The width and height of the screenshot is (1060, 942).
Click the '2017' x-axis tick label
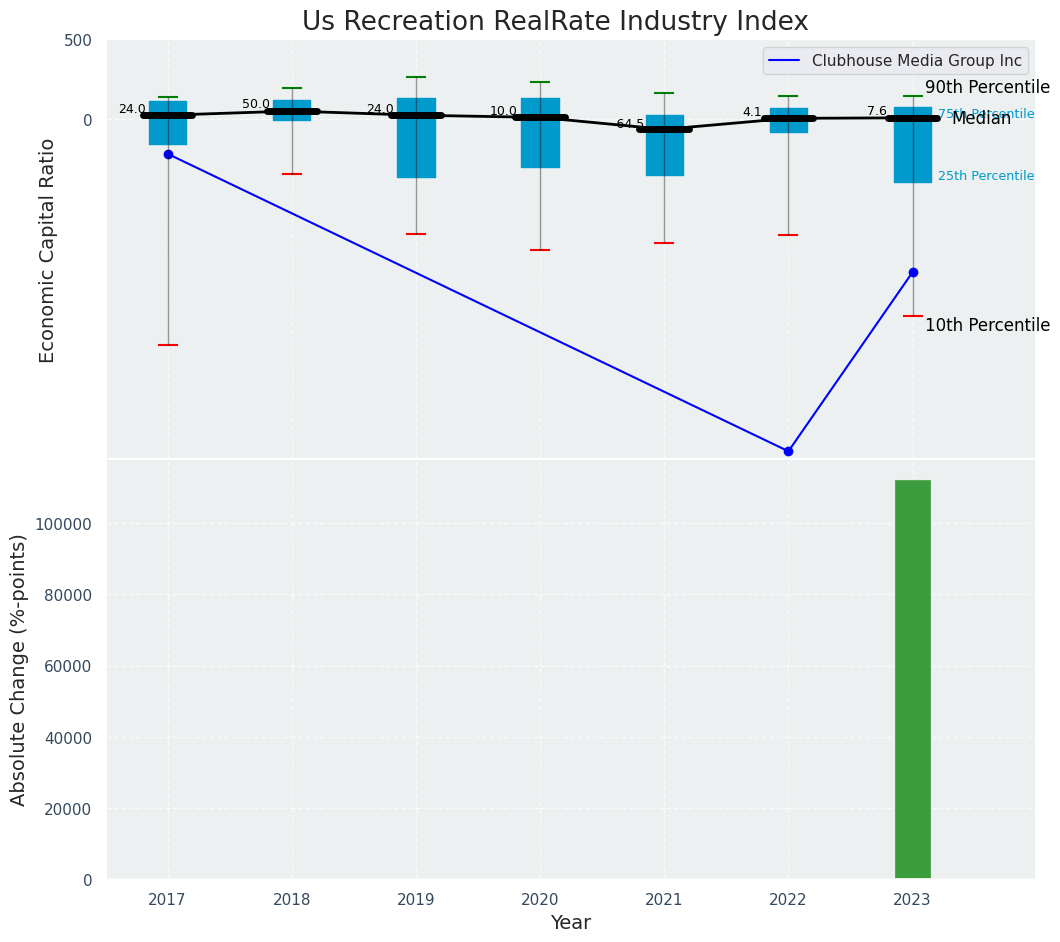click(168, 900)
